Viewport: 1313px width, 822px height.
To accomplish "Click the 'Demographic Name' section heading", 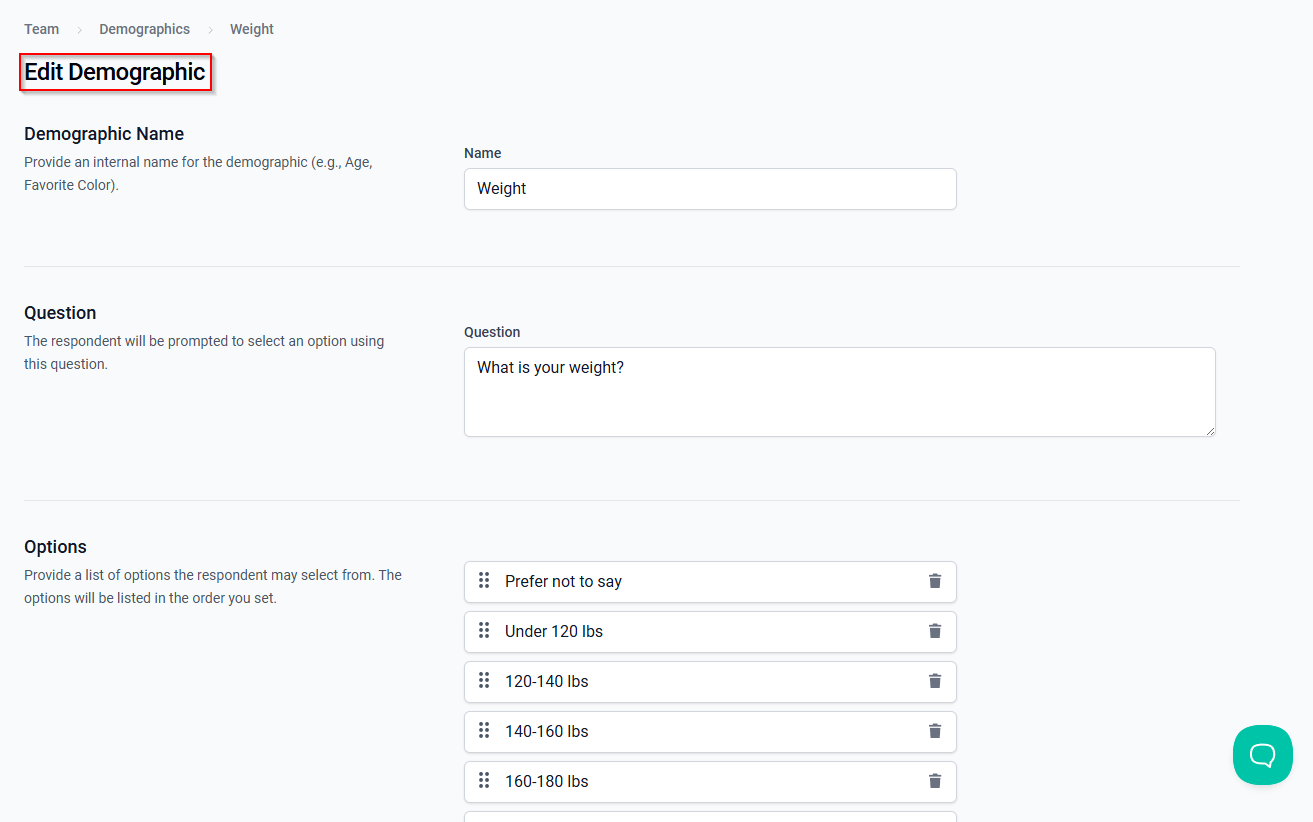I will click(x=104, y=134).
